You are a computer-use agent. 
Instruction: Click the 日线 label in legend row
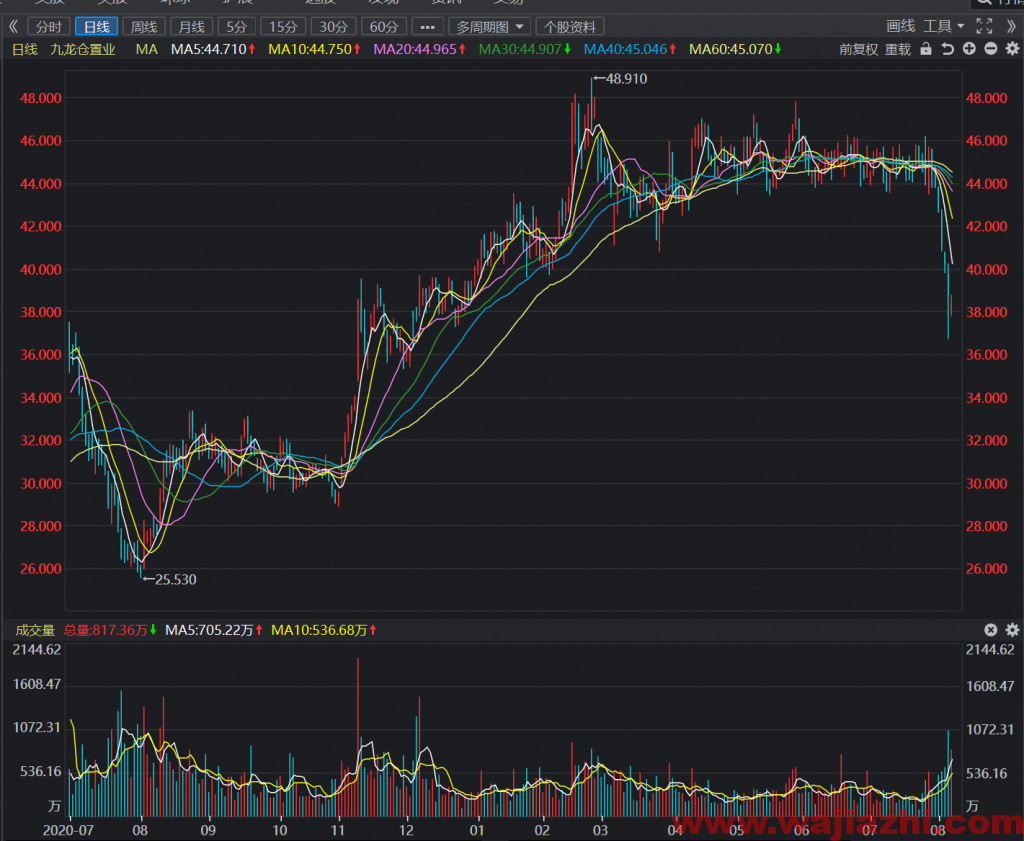(25, 50)
